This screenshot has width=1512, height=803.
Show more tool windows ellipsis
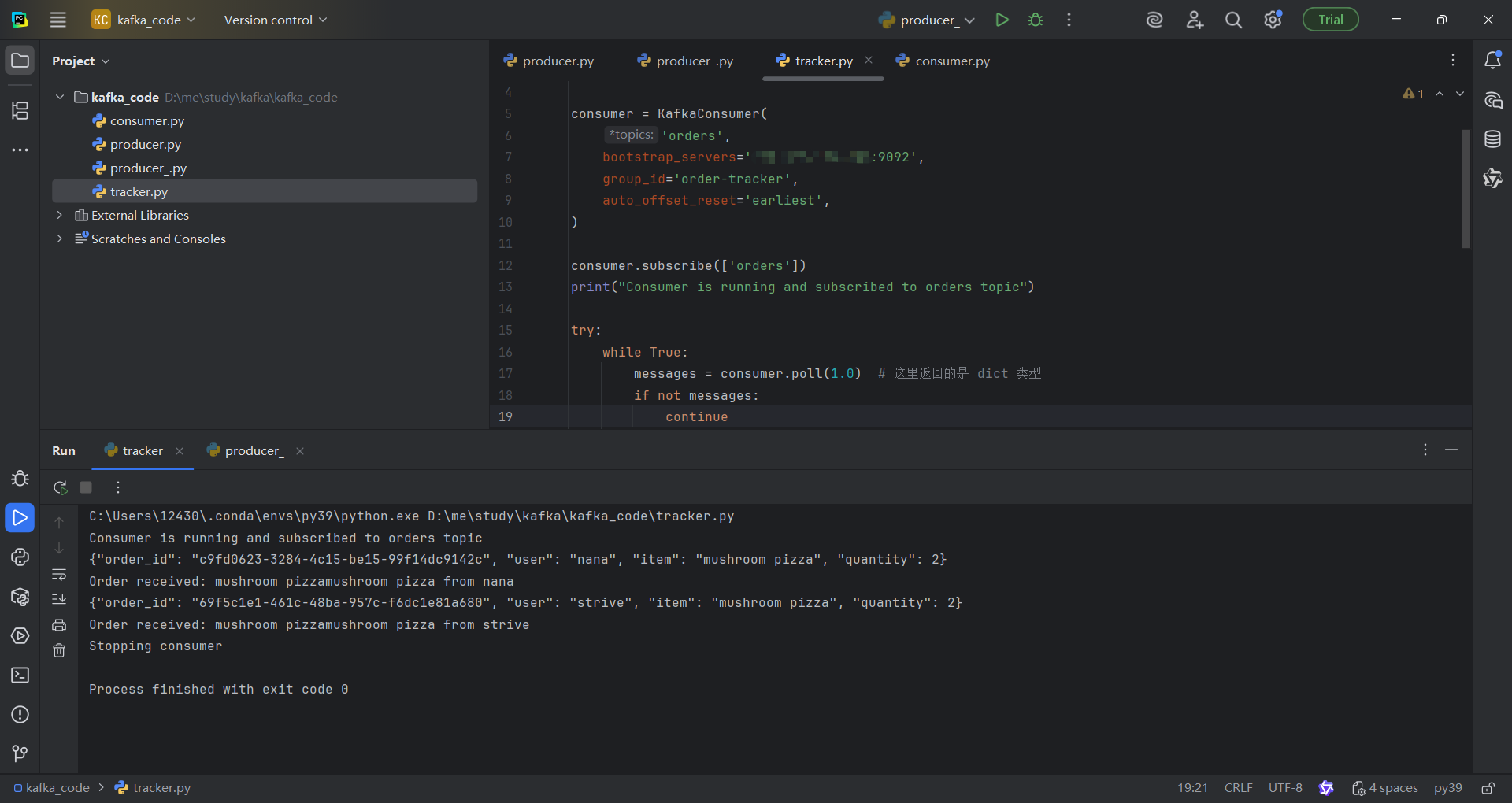[20, 150]
